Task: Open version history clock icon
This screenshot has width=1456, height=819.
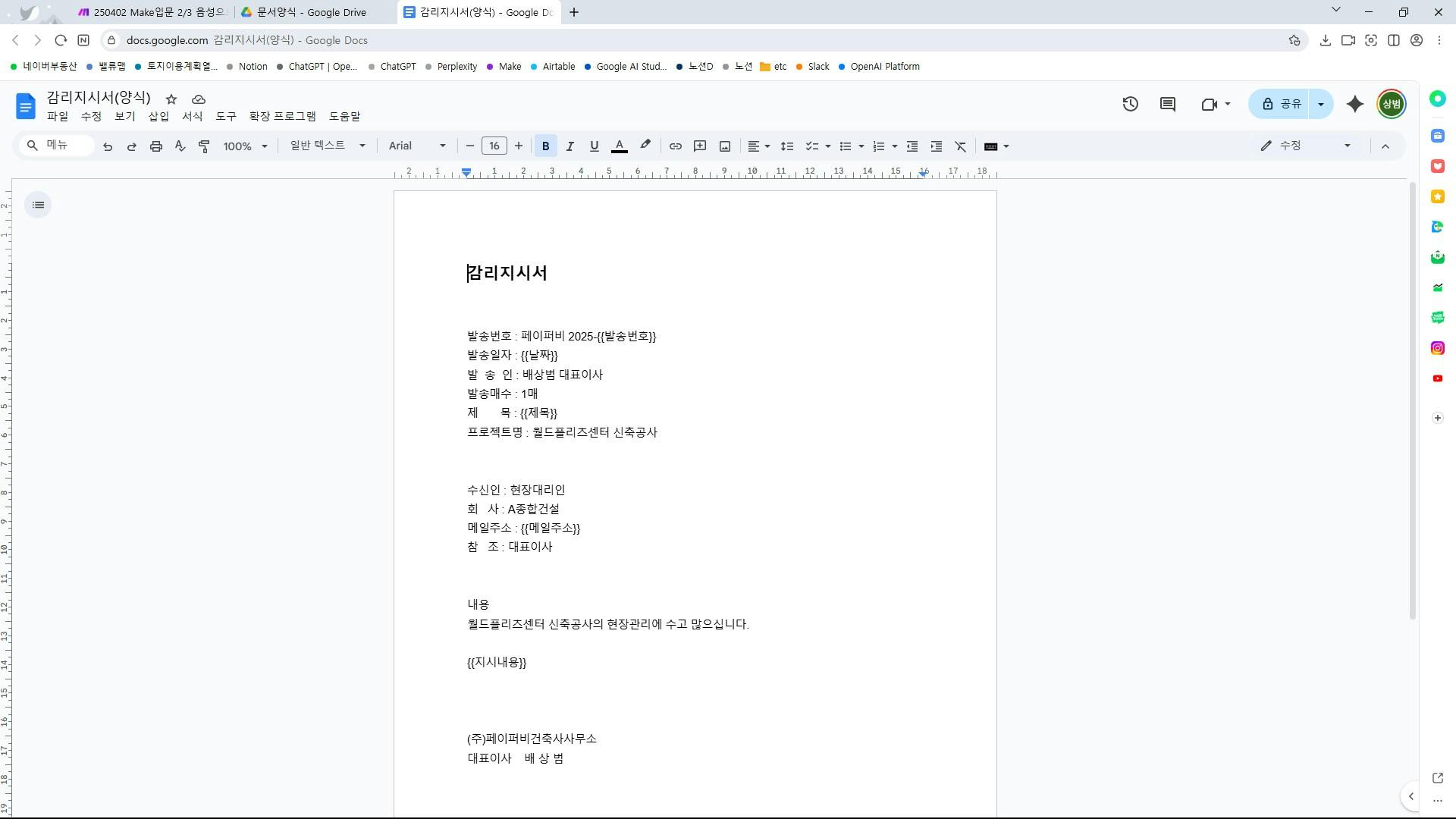Action: point(1130,104)
